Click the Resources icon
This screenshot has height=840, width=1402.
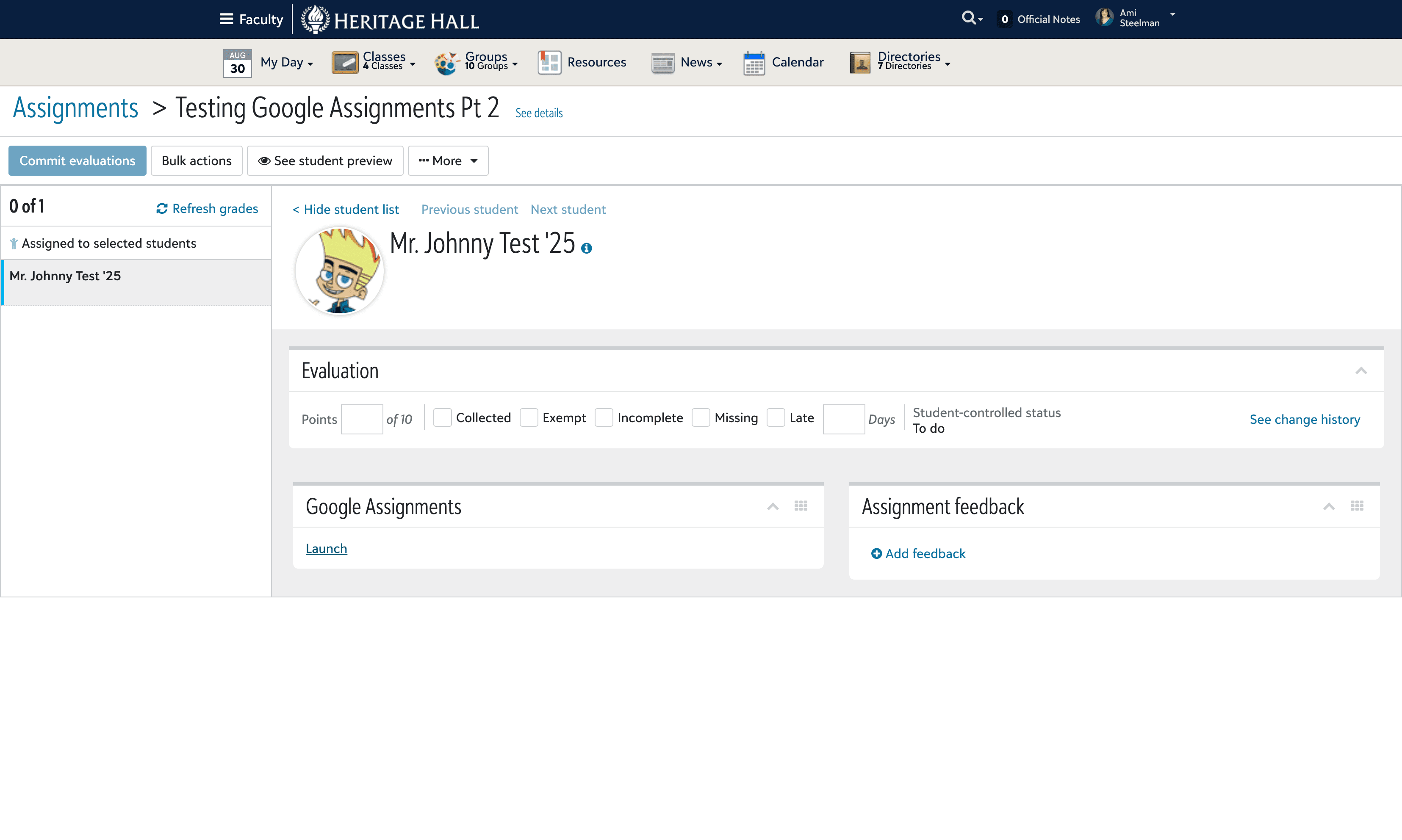click(x=549, y=62)
